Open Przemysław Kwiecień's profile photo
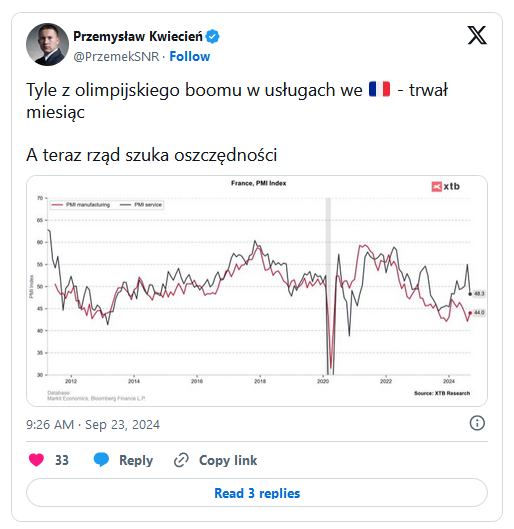Viewport: 514px width, 529px height. (x=47, y=44)
